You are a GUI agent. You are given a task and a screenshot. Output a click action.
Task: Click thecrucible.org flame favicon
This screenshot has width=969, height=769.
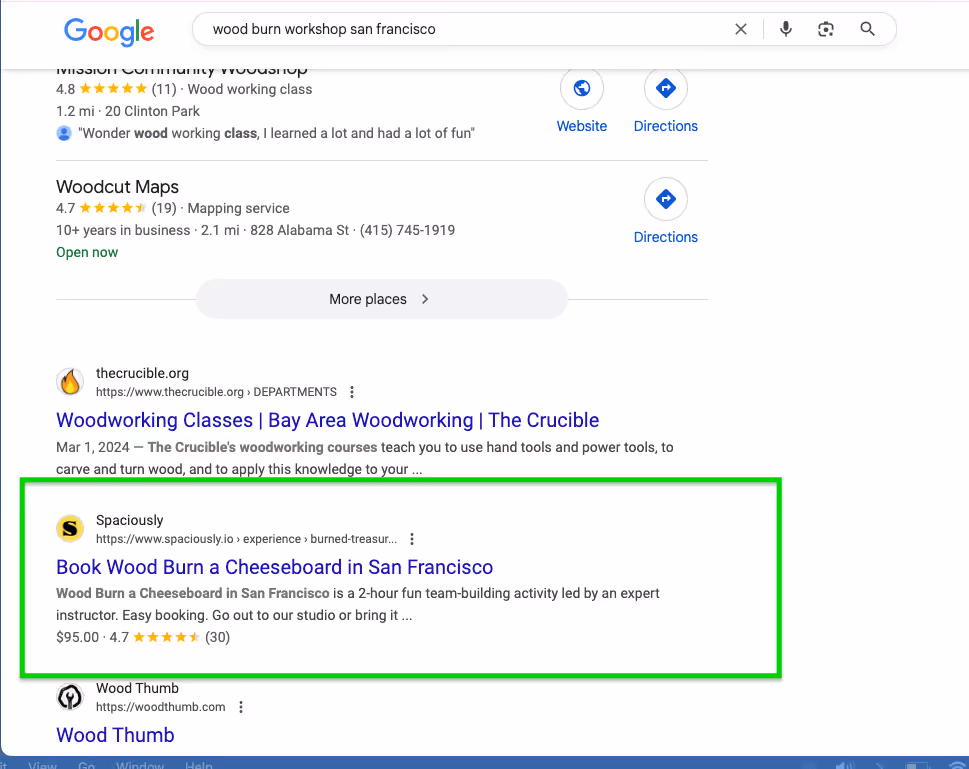pyautogui.click(x=70, y=381)
